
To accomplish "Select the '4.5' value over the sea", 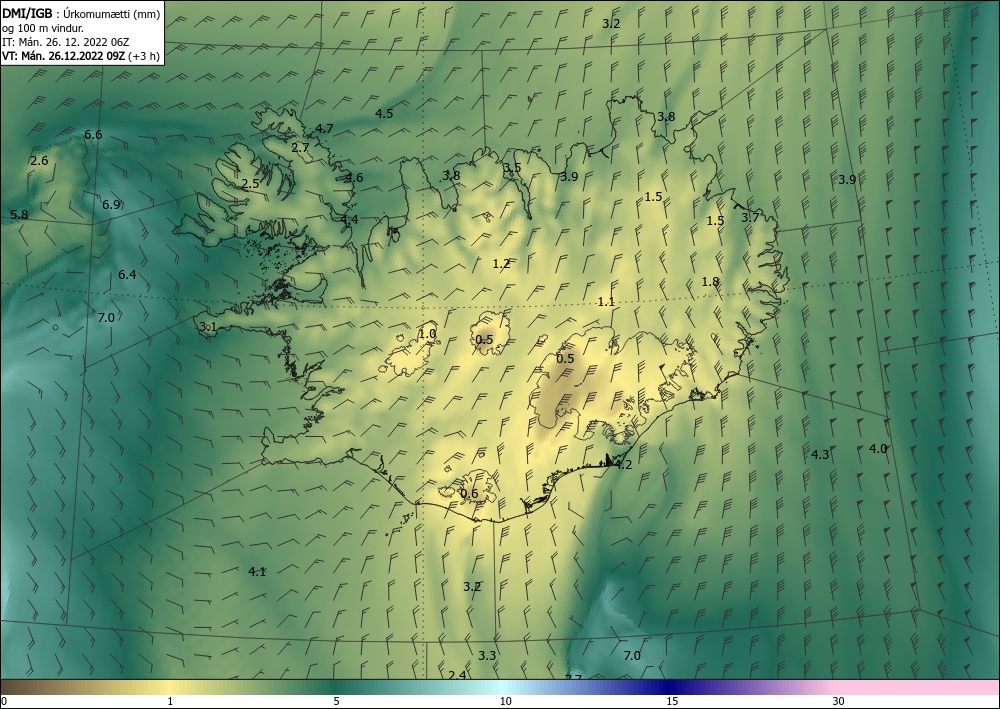I will point(384,113).
